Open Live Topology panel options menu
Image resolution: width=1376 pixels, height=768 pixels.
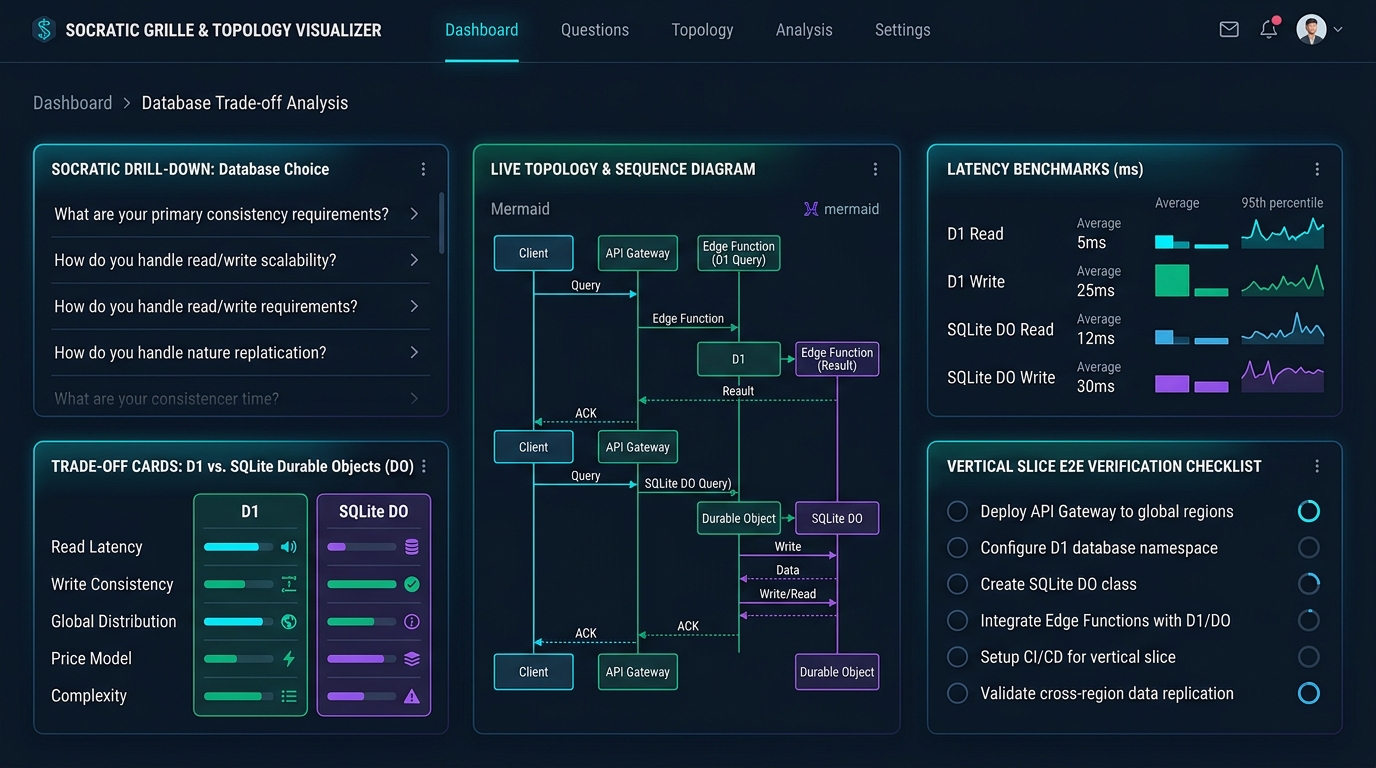point(875,169)
